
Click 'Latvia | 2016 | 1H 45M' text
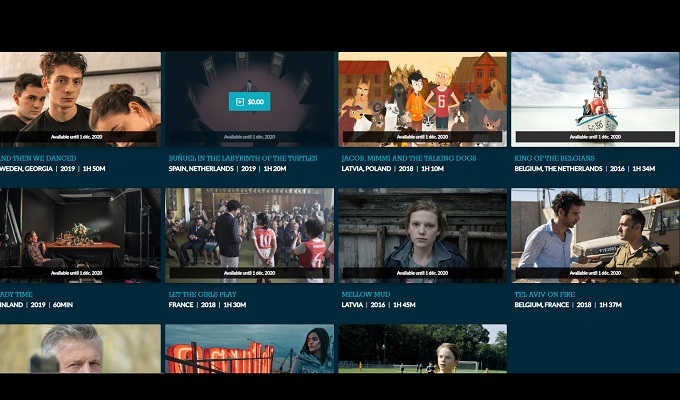[x=378, y=305]
